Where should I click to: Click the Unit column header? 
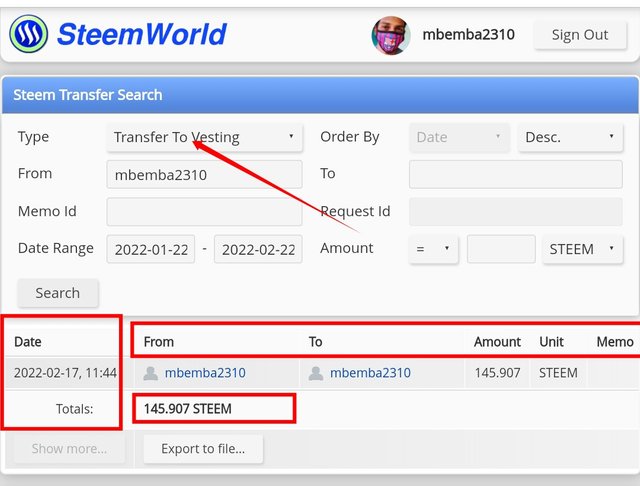tap(551, 342)
